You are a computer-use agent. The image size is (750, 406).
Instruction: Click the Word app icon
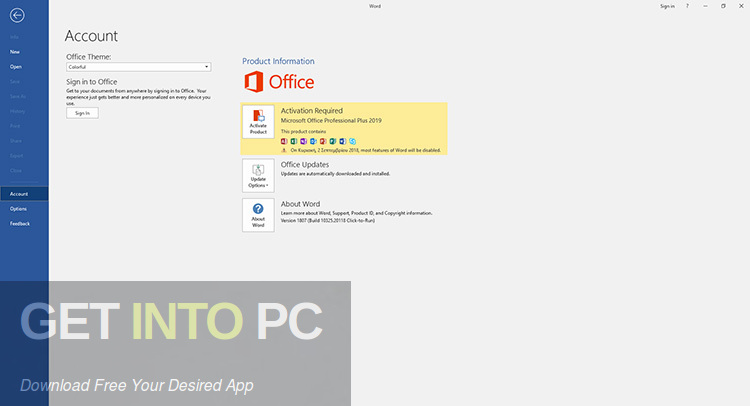(342, 141)
